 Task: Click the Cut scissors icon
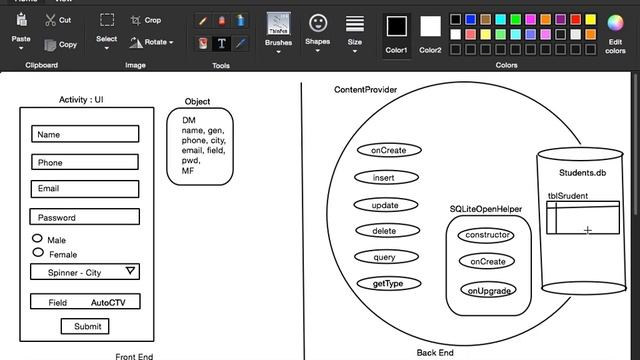pos(50,20)
